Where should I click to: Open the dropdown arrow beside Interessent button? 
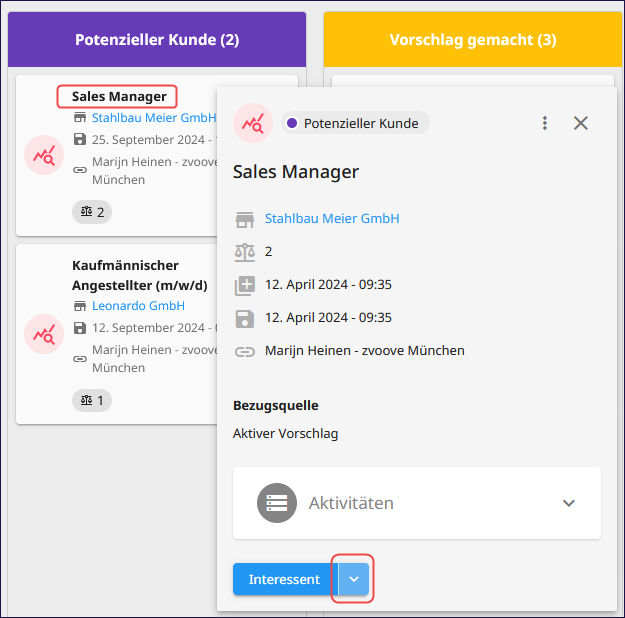tap(354, 579)
